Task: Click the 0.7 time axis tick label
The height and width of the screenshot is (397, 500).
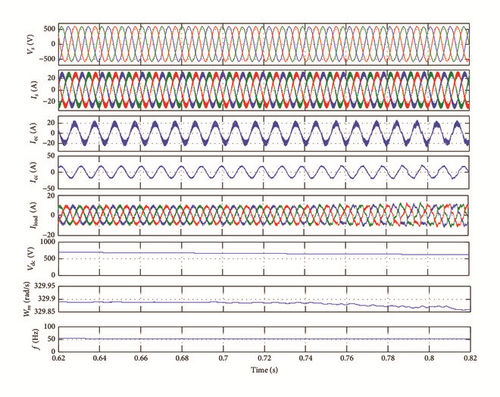Action: pyautogui.click(x=223, y=359)
